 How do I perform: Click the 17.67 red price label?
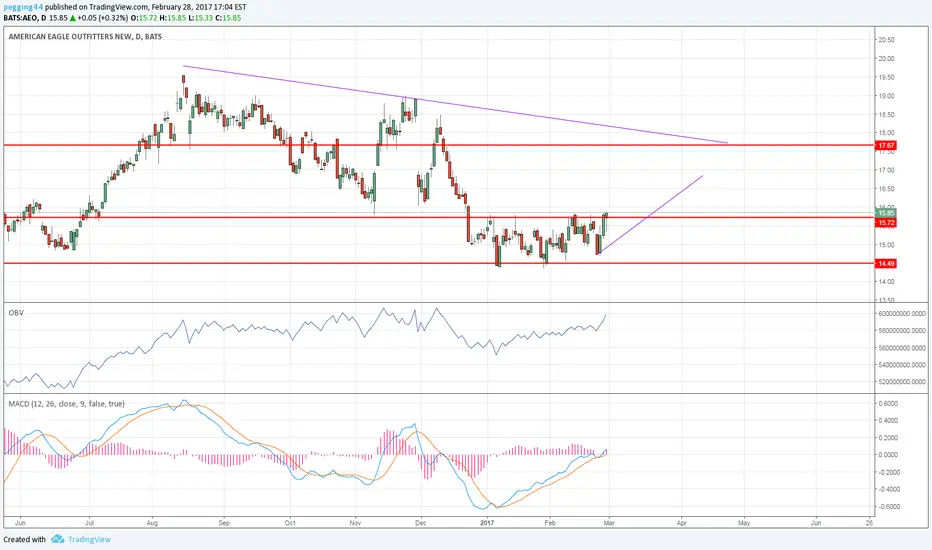[886, 145]
